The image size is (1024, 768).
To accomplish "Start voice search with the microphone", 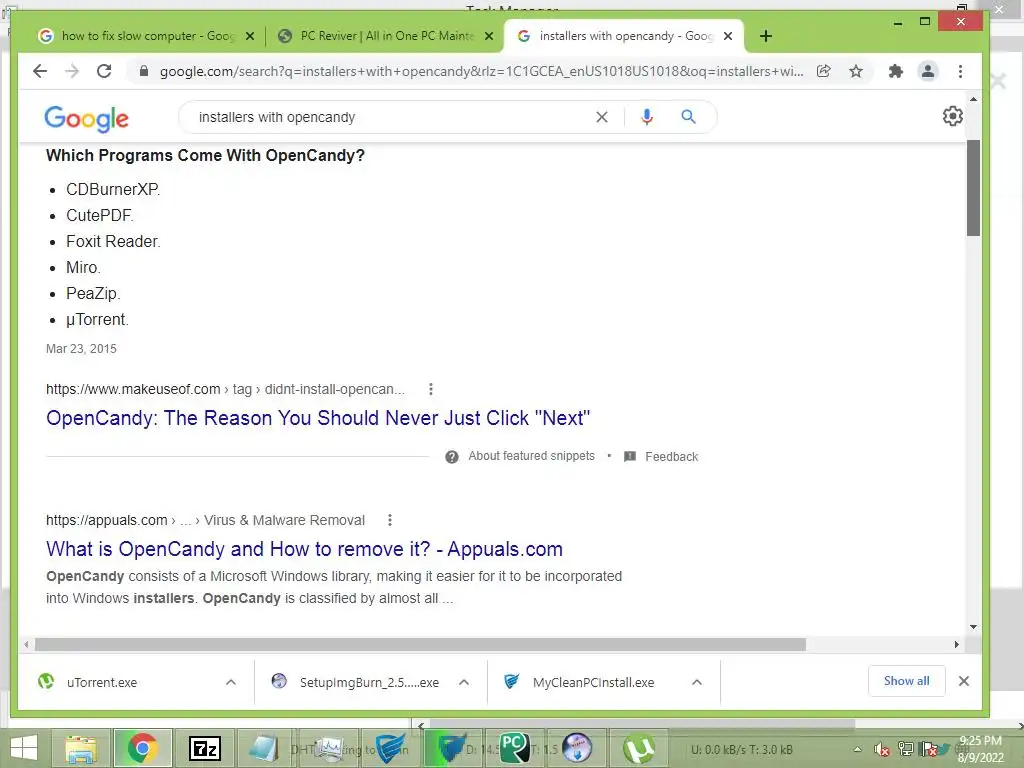I will 647,117.
